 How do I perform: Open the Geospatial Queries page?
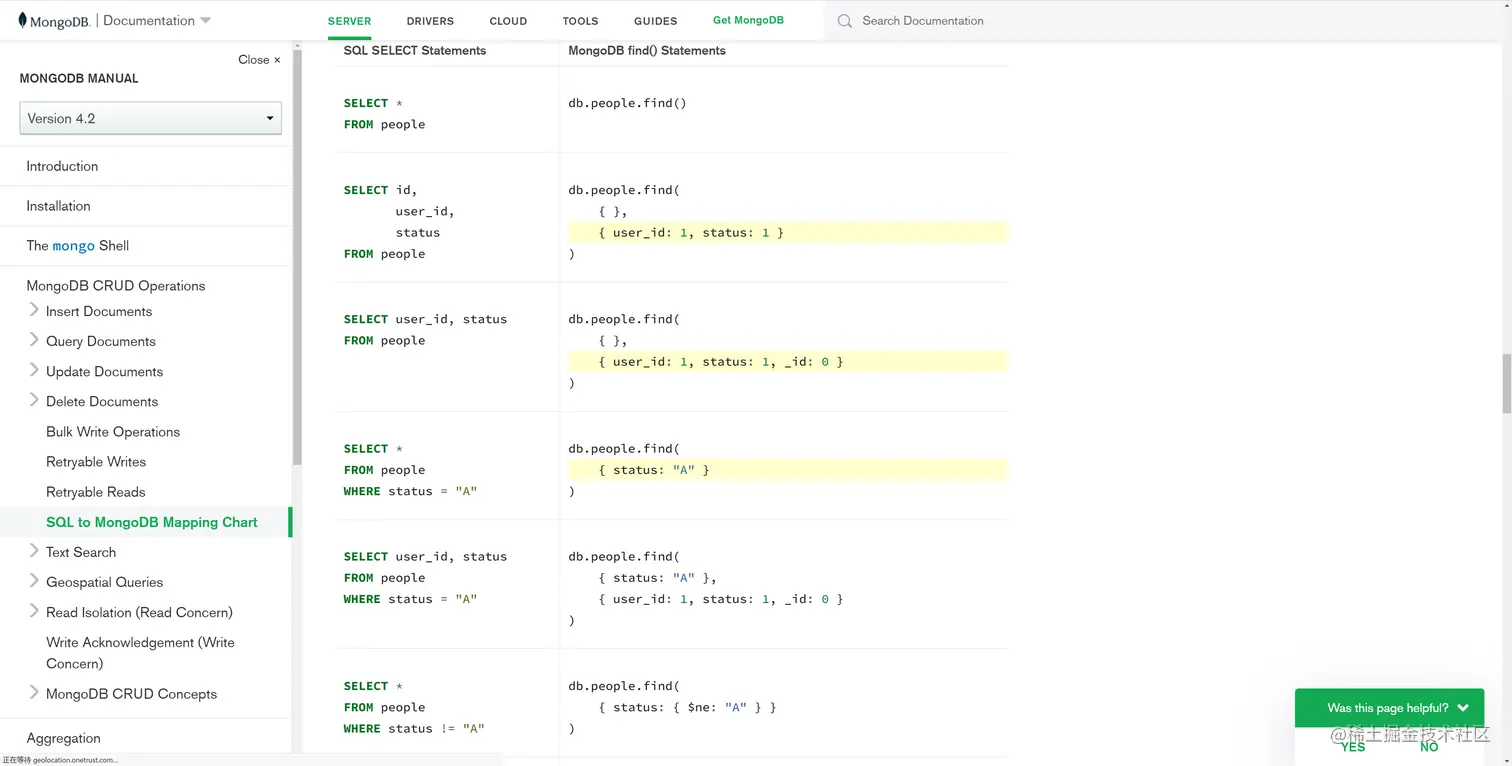[104, 582]
